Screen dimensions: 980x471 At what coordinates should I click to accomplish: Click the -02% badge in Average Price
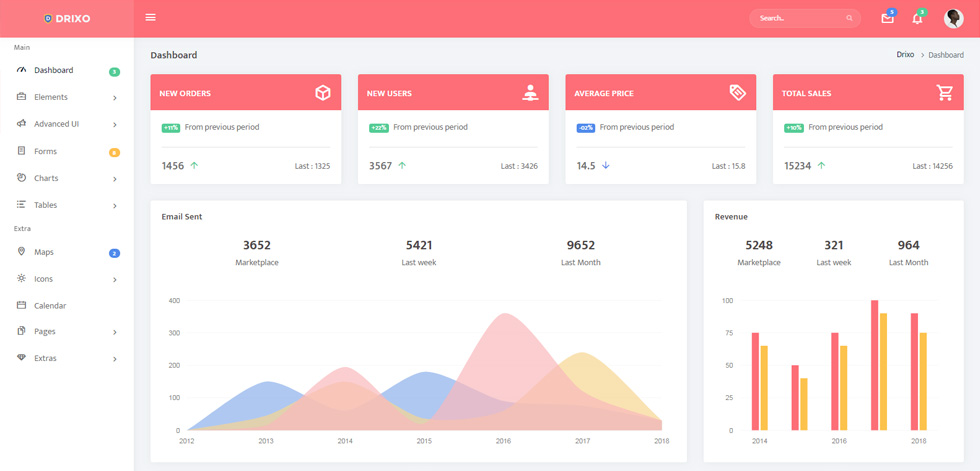(586, 127)
